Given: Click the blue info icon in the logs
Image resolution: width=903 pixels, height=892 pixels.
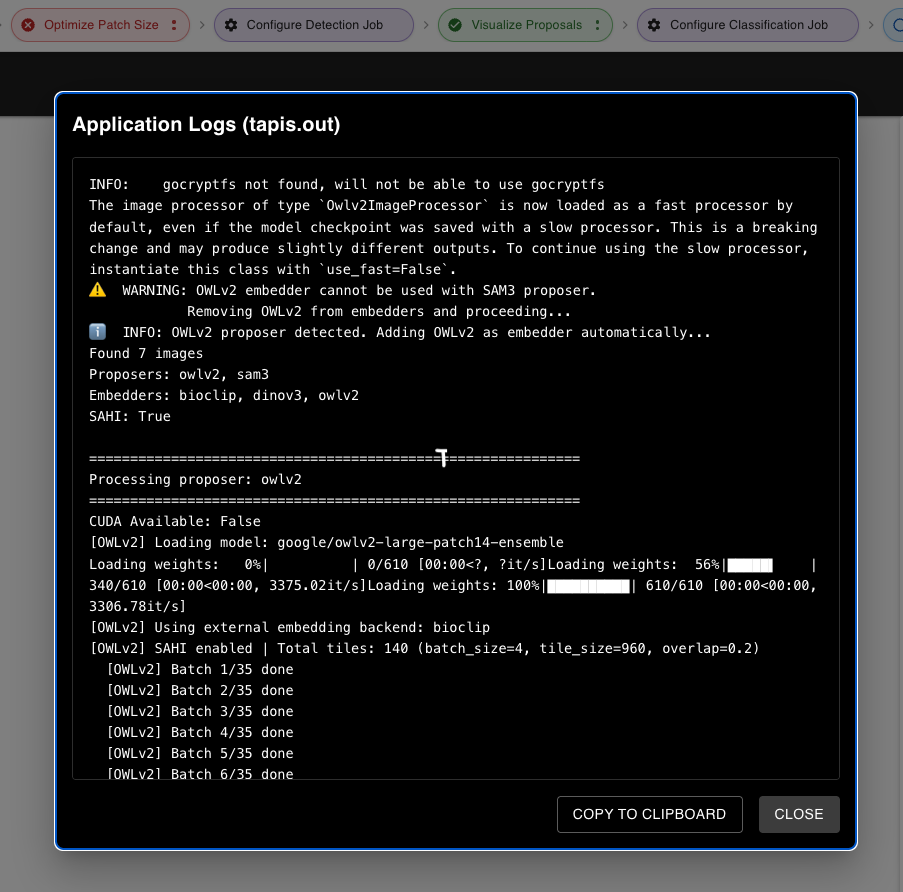Looking at the screenshot, I should point(97,332).
